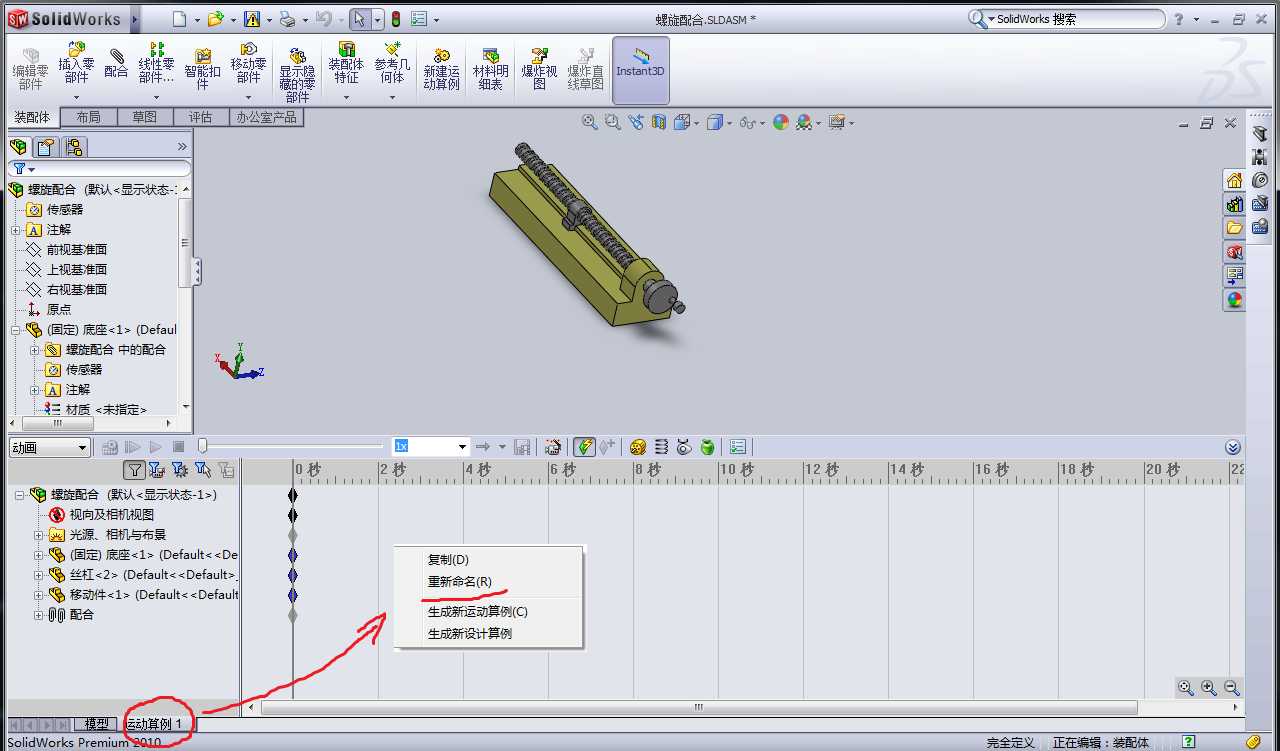Switch to the 评估 ribbon tab
The width and height of the screenshot is (1280, 751).
pos(200,117)
